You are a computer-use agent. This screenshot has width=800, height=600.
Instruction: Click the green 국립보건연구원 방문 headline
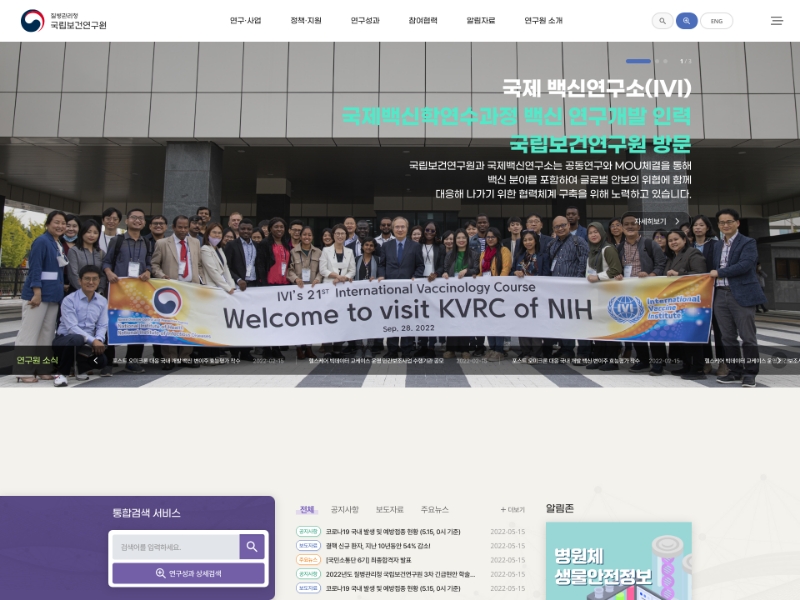pyautogui.click(x=601, y=143)
